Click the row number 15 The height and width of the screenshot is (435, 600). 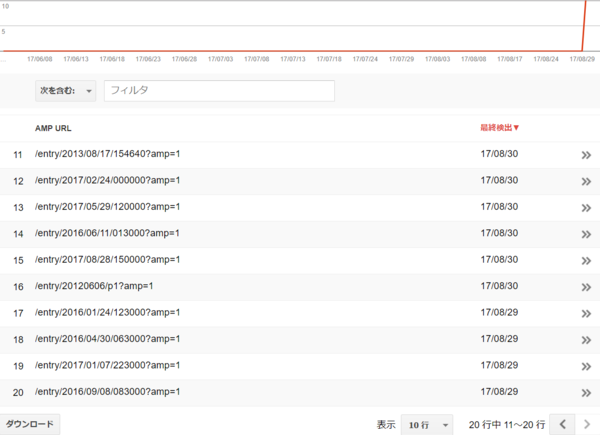(18, 261)
